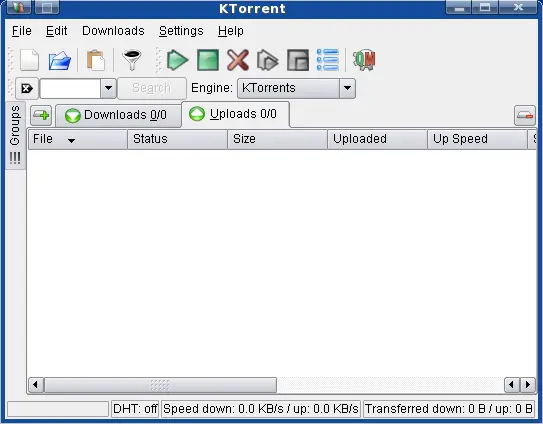Click the gray Start All icon

click(268, 60)
